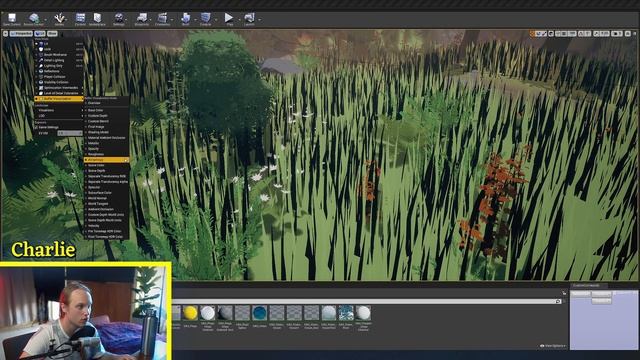Open the Landscape LOD submenu

[x=59, y=116]
